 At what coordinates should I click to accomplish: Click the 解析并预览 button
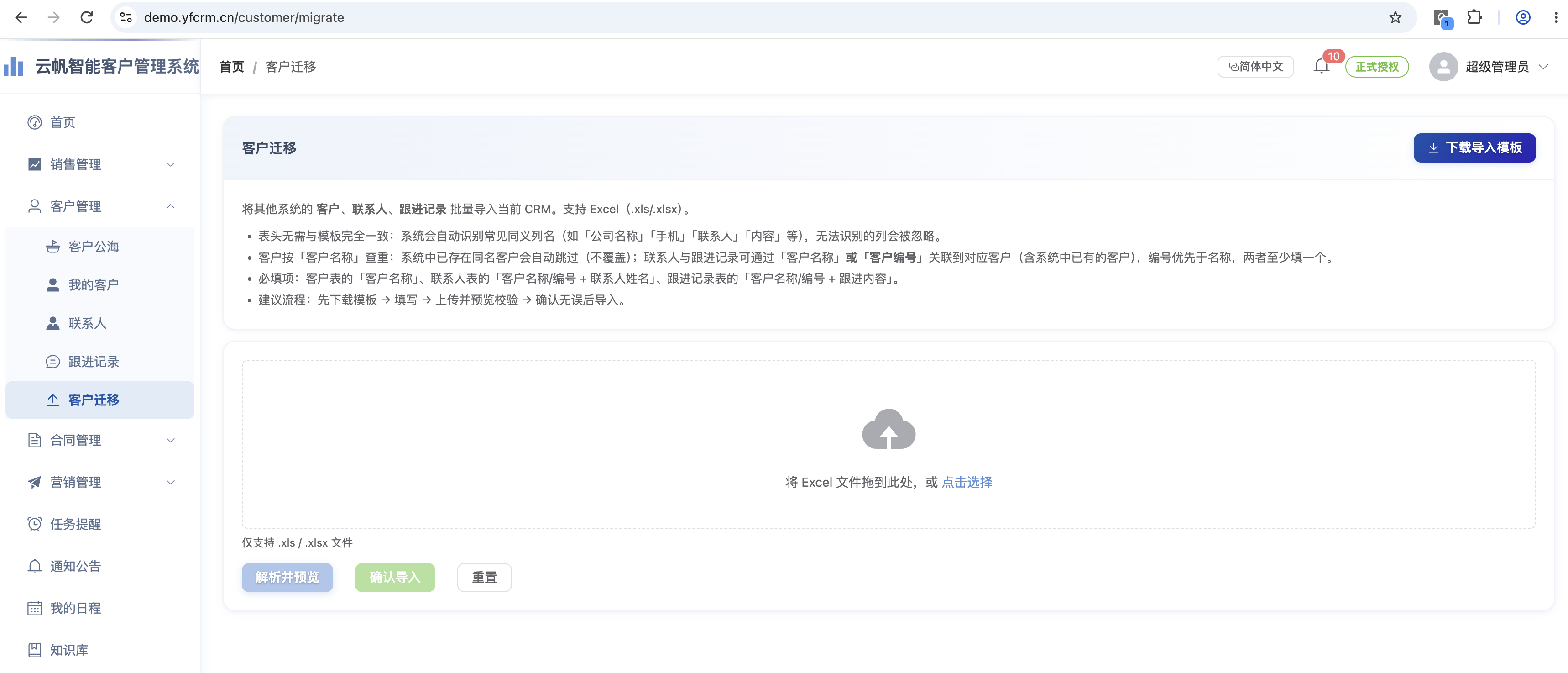tap(287, 578)
